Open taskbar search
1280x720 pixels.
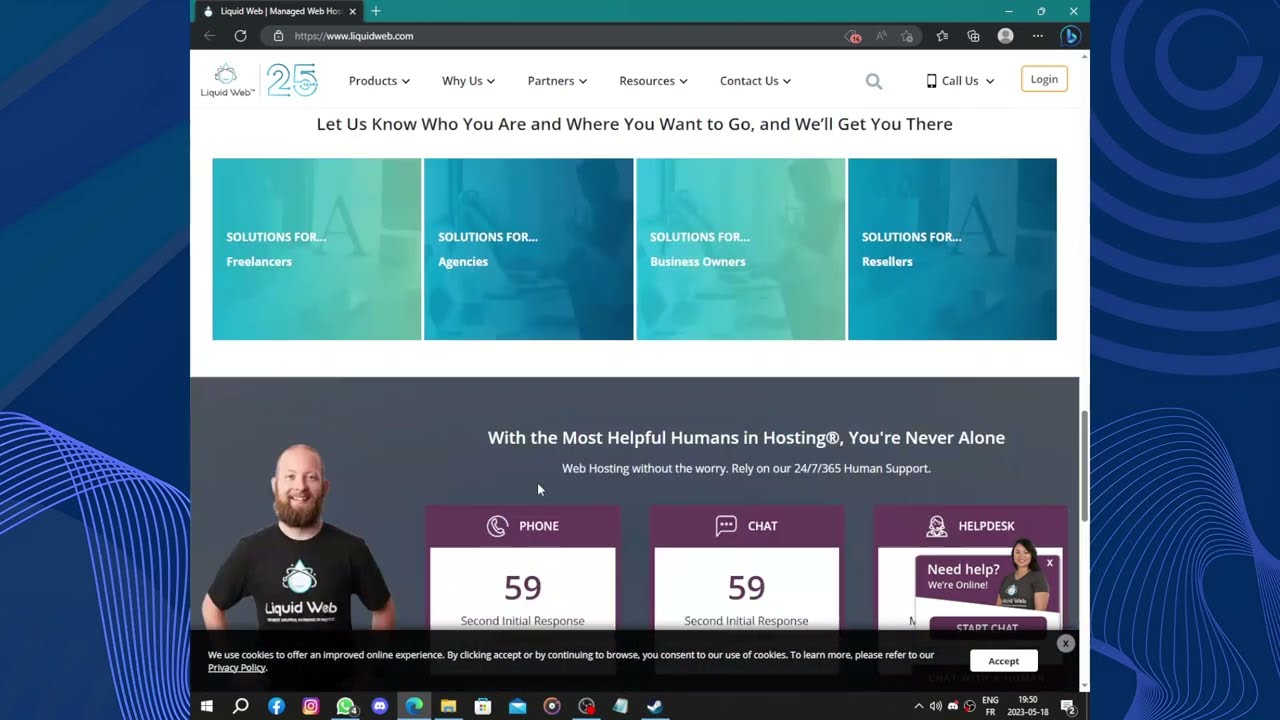[241, 706]
